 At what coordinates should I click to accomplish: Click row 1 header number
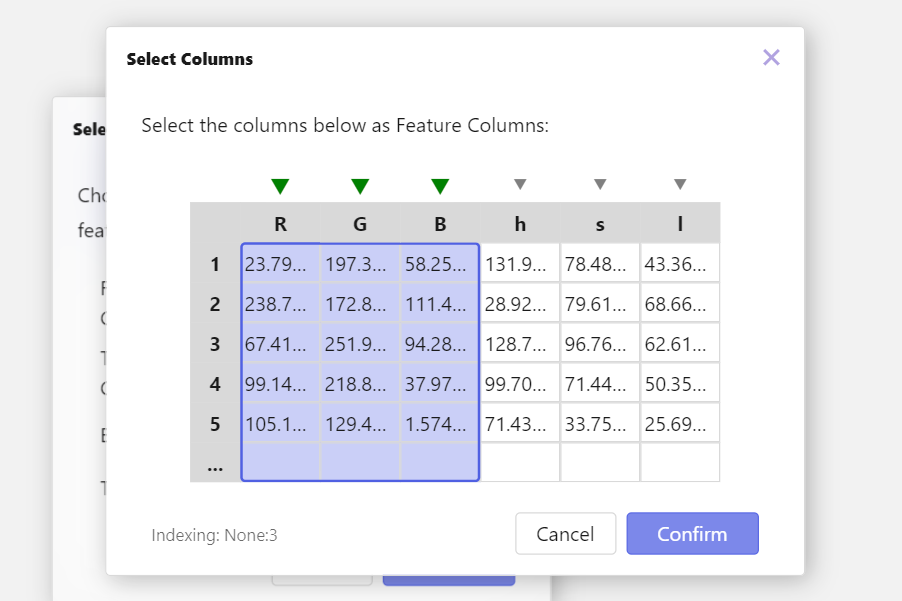coord(215,264)
